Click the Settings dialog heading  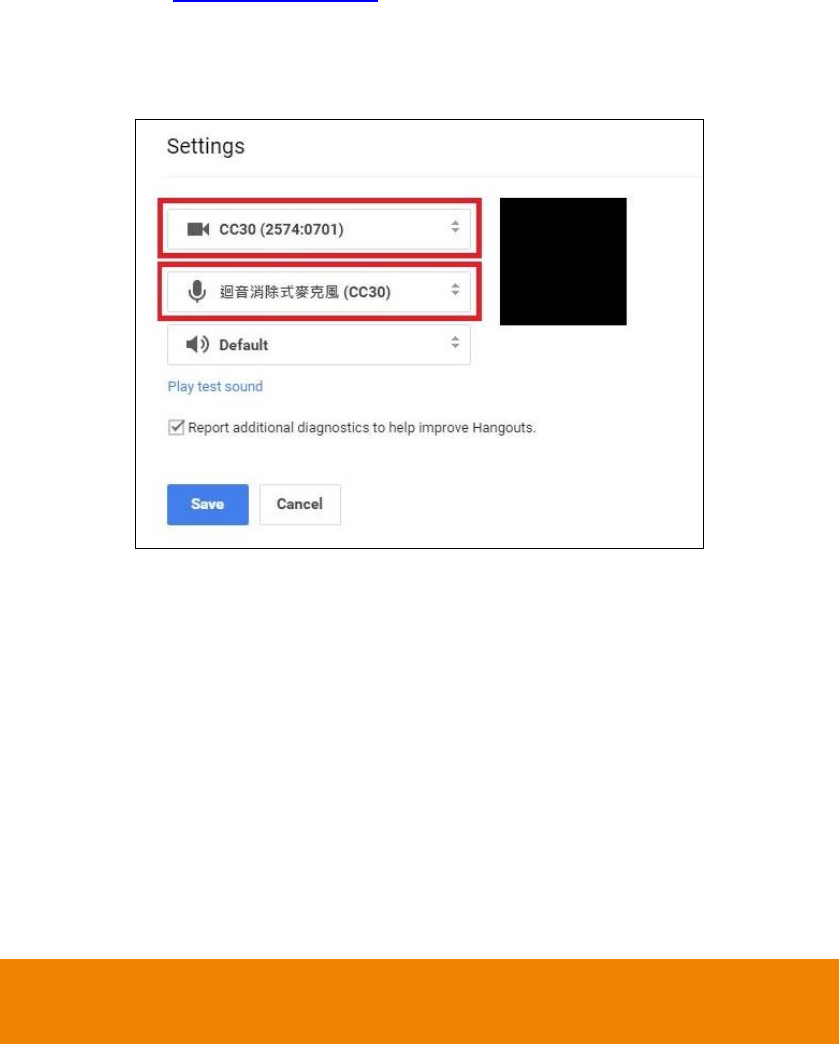click(x=206, y=146)
